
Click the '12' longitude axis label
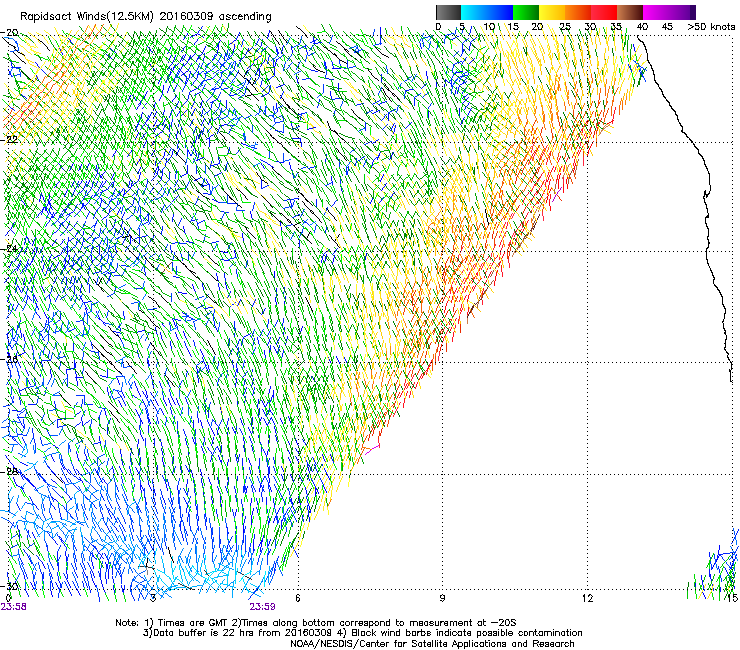tap(587, 598)
